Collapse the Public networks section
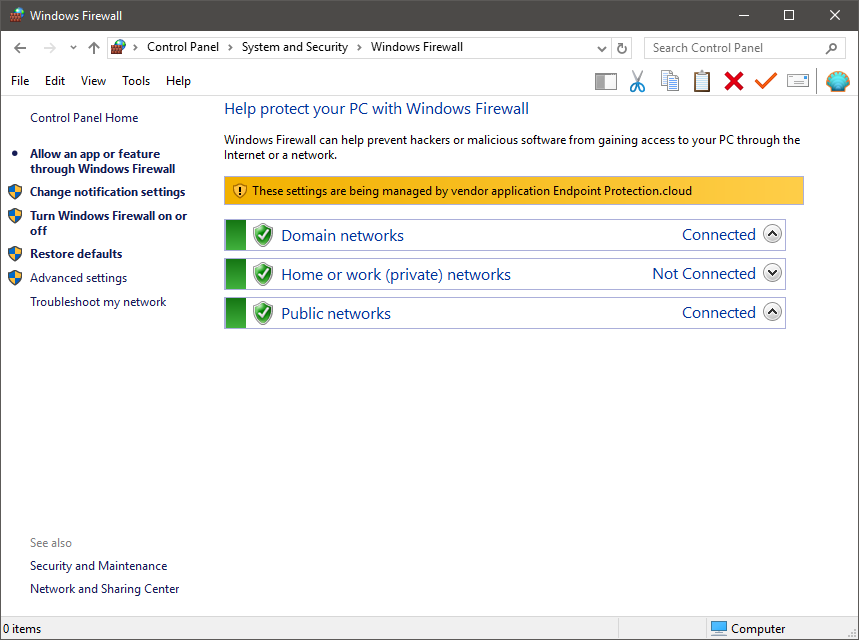This screenshot has width=859, height=640. 772,312
